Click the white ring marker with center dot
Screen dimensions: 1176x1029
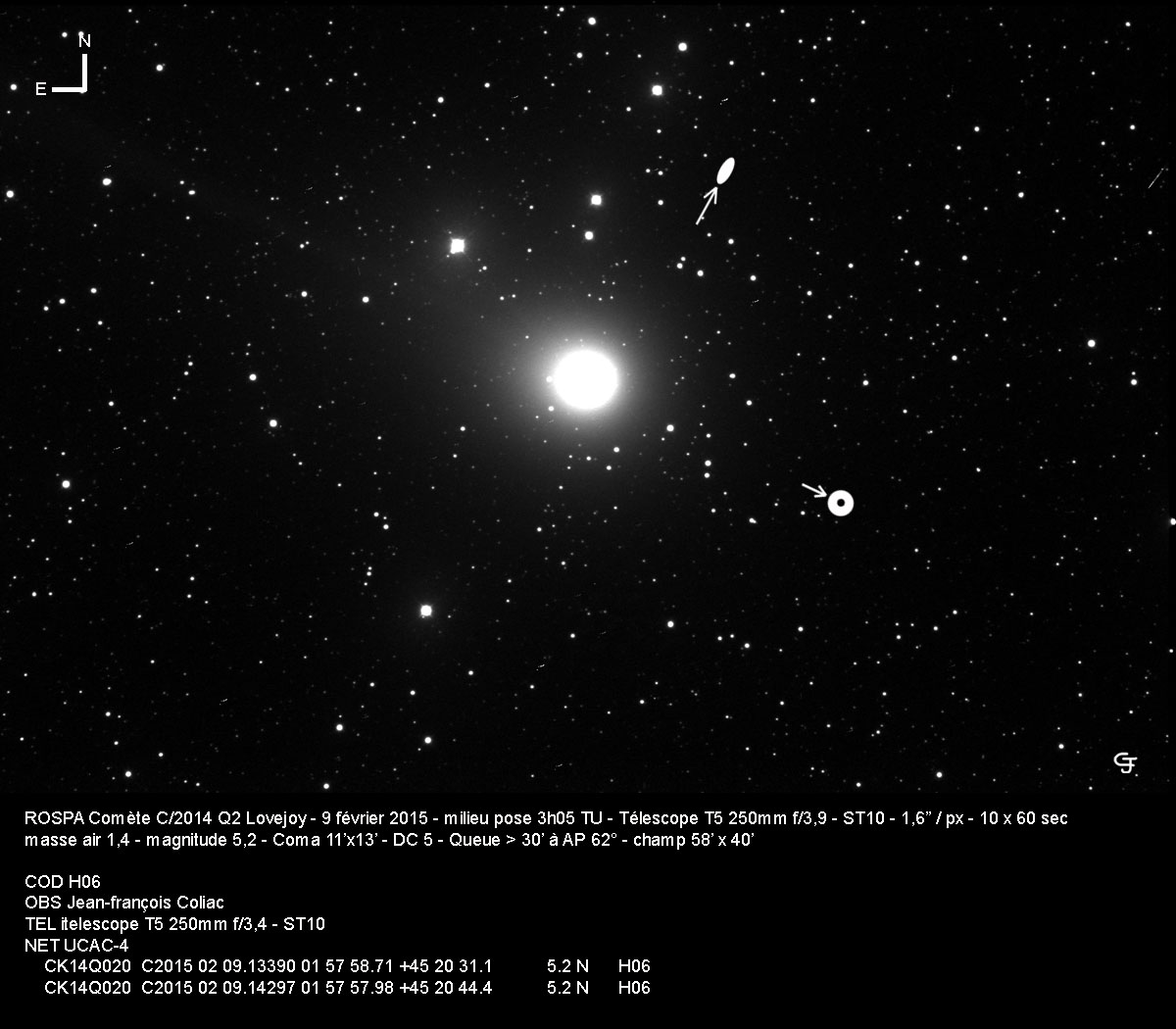840,503
